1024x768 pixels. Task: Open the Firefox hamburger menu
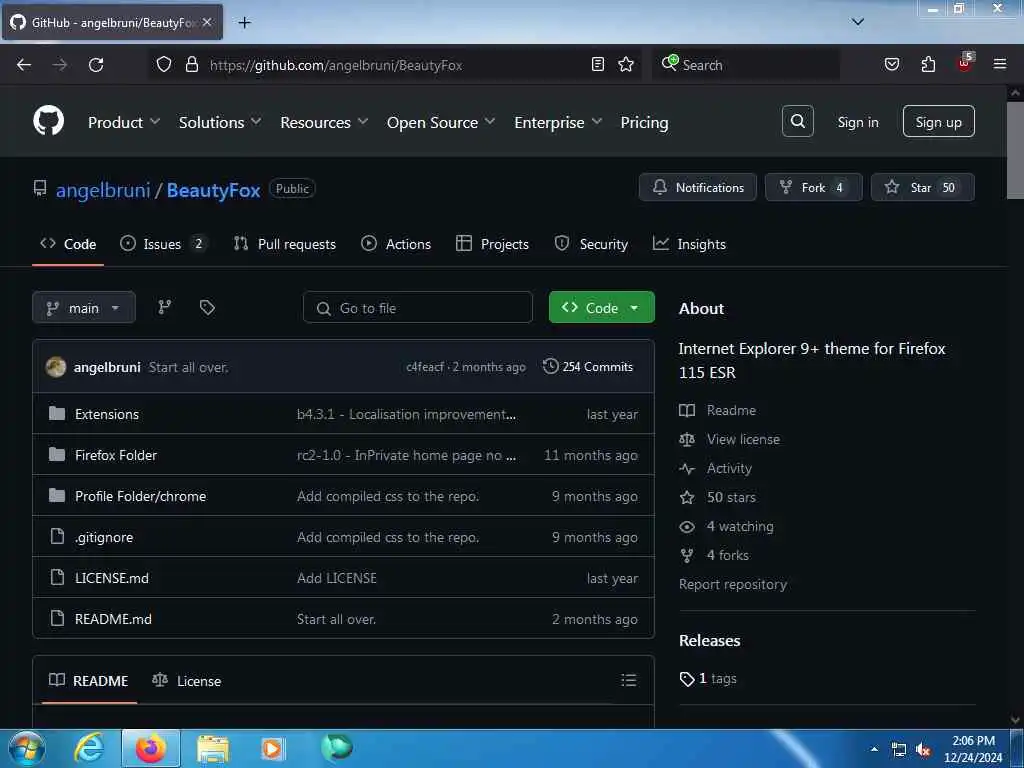point(1000,64)
